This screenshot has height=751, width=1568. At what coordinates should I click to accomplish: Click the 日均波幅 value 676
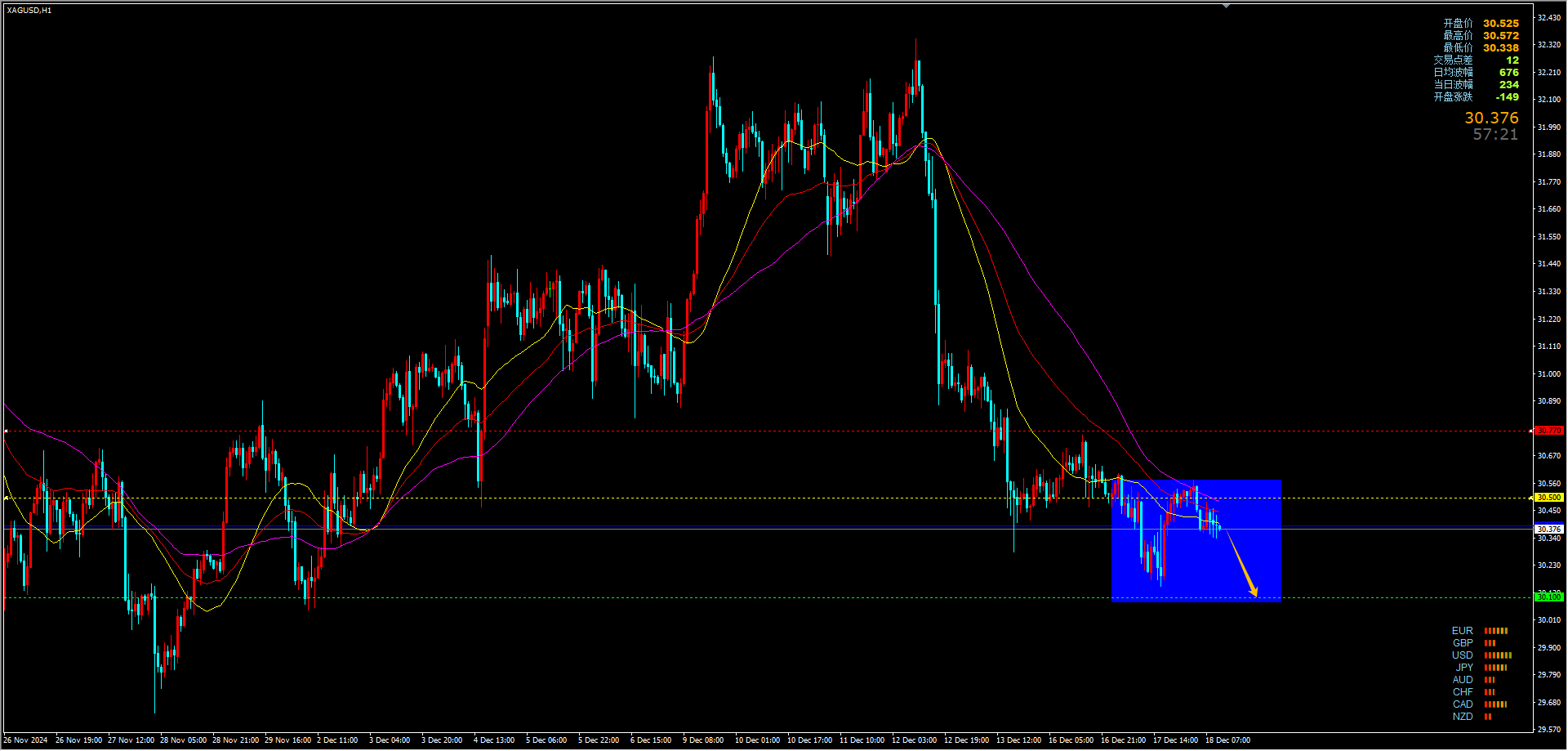point(1509,73)
